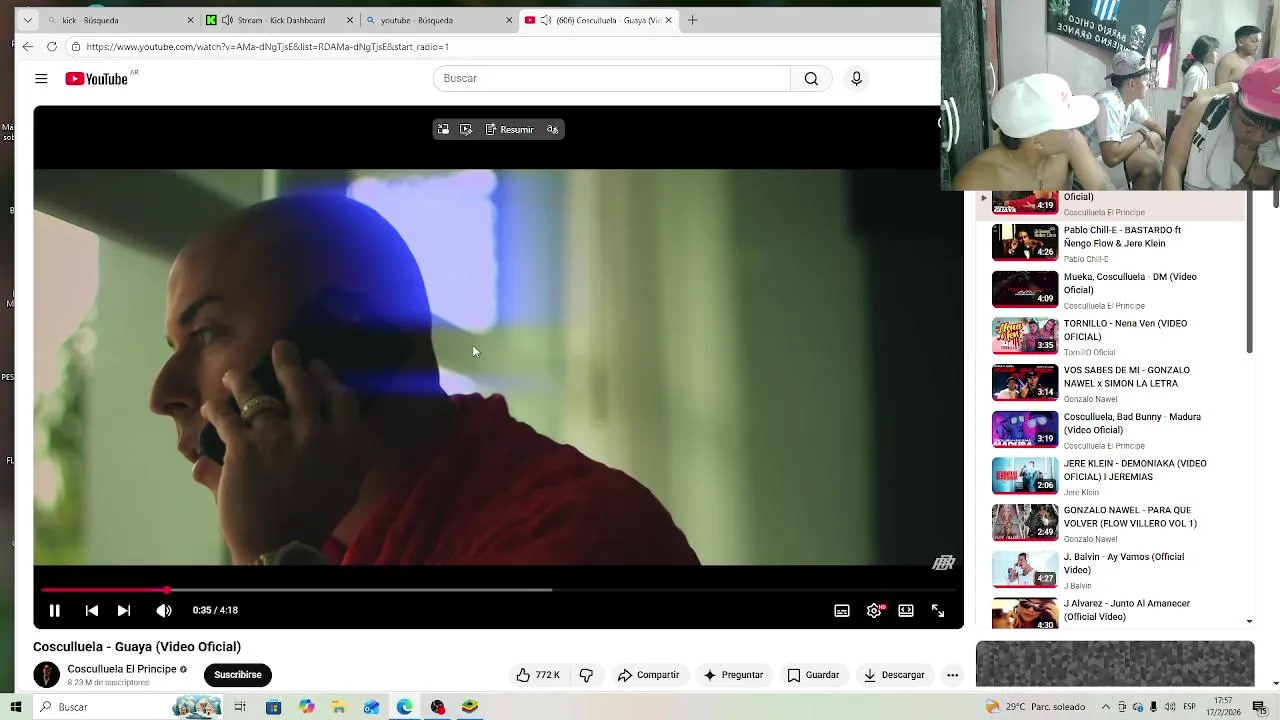Mute the video volume
The image size is (1280, 720).
point(164,610)
